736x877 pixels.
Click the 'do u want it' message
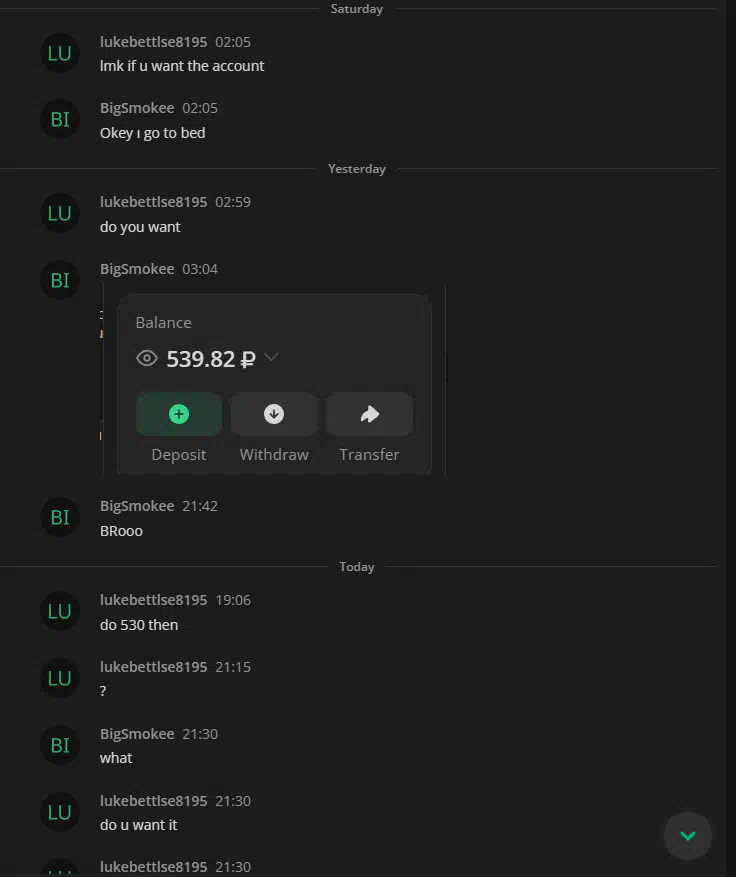pos(139,825)
